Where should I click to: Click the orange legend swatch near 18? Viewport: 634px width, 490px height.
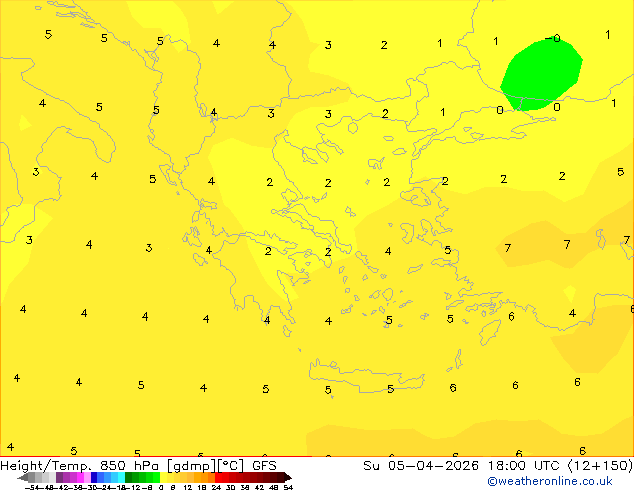(x=205, y=477)
